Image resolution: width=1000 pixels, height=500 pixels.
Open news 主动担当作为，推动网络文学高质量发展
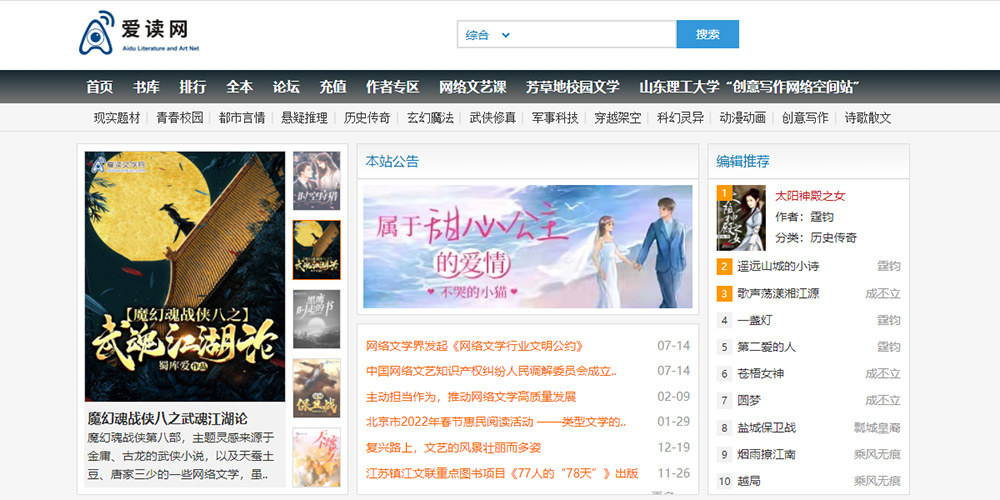pyautogui.click(x=471, y=397)
